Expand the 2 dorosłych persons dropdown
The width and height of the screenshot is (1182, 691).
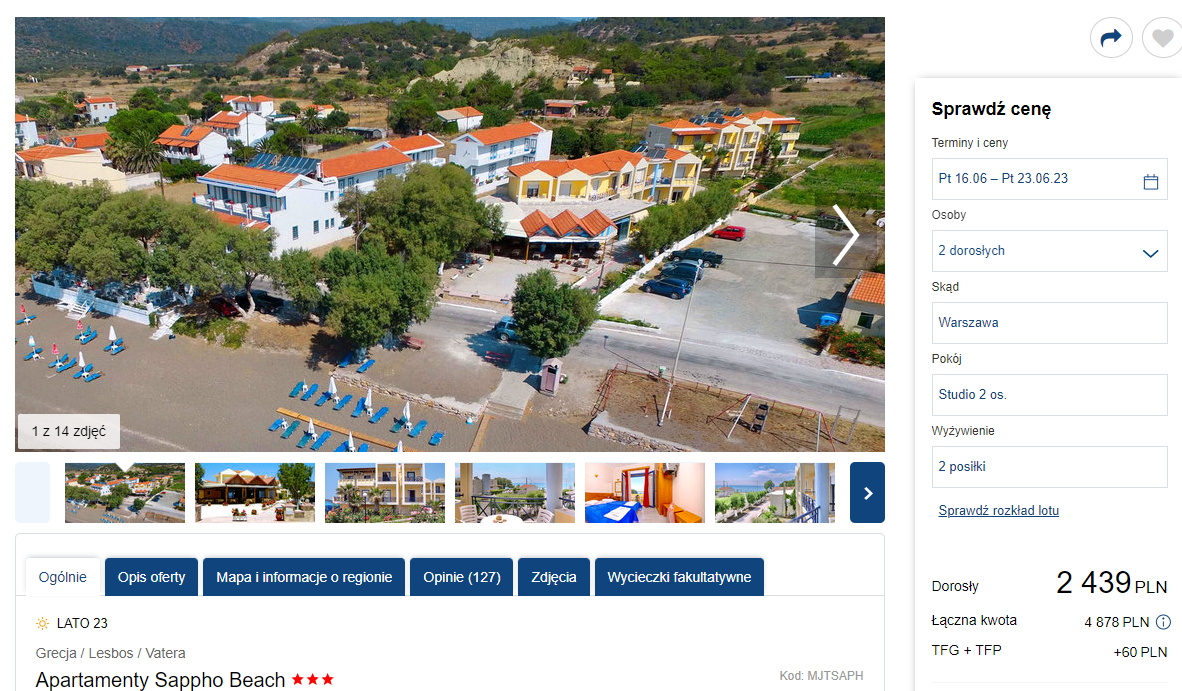tap(1049, 251)
